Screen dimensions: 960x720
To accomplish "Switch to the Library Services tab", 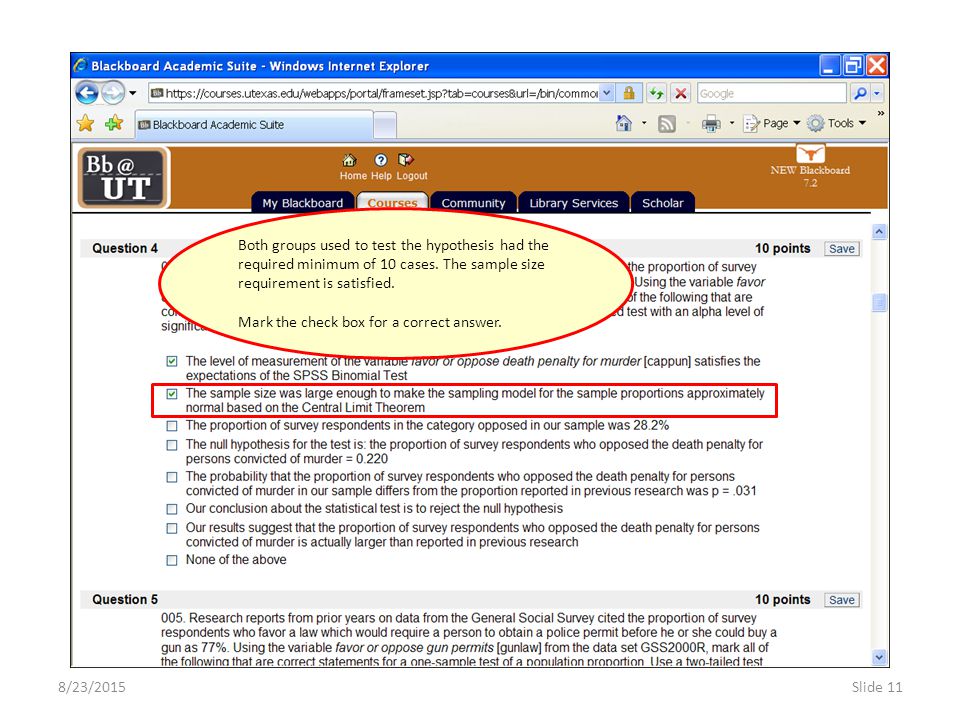I will click(x=574, y=203).
